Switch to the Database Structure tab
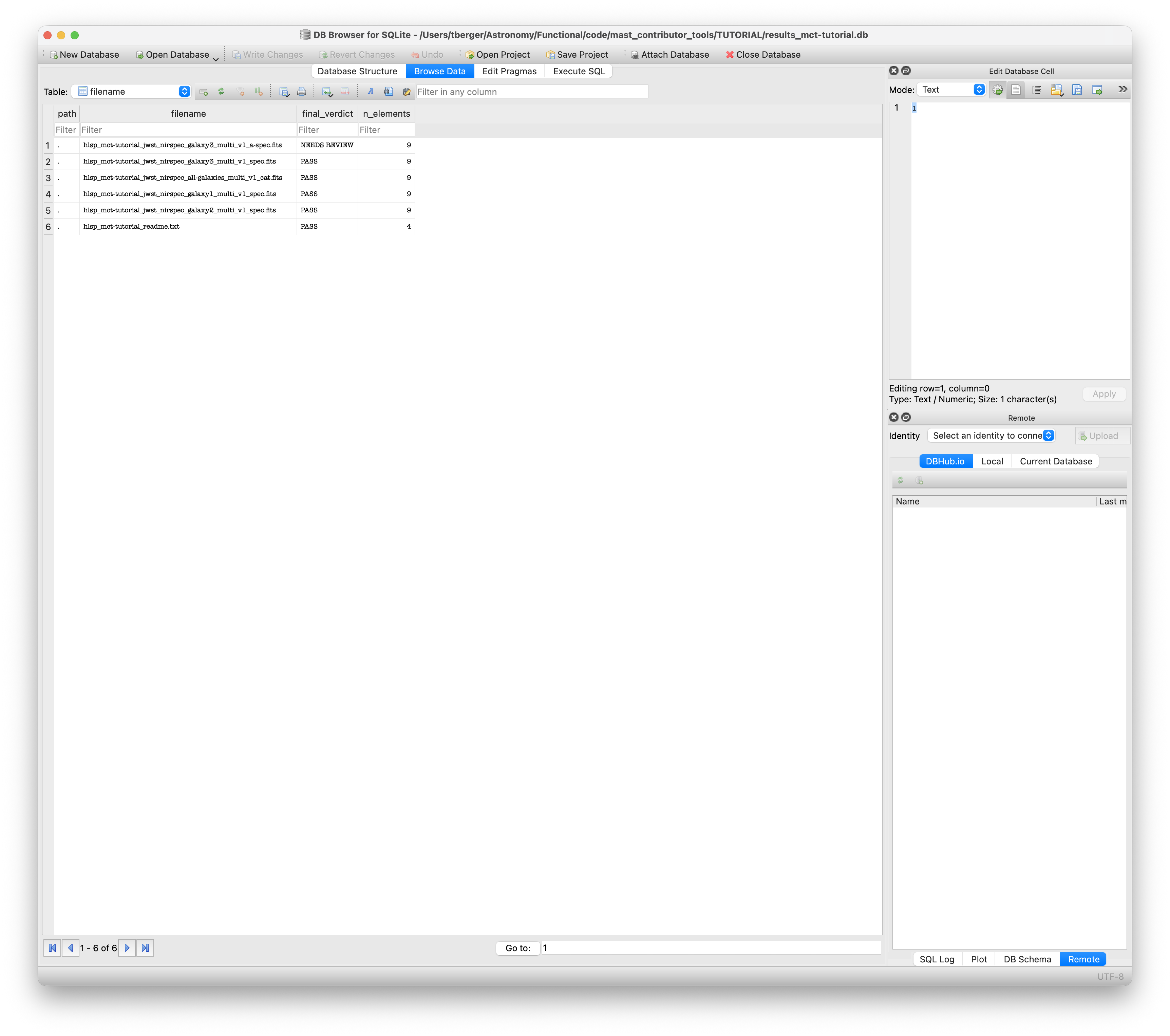The height and width of the screenshot is (1036, 1170). pyautogui.click(x=358, y=71)
